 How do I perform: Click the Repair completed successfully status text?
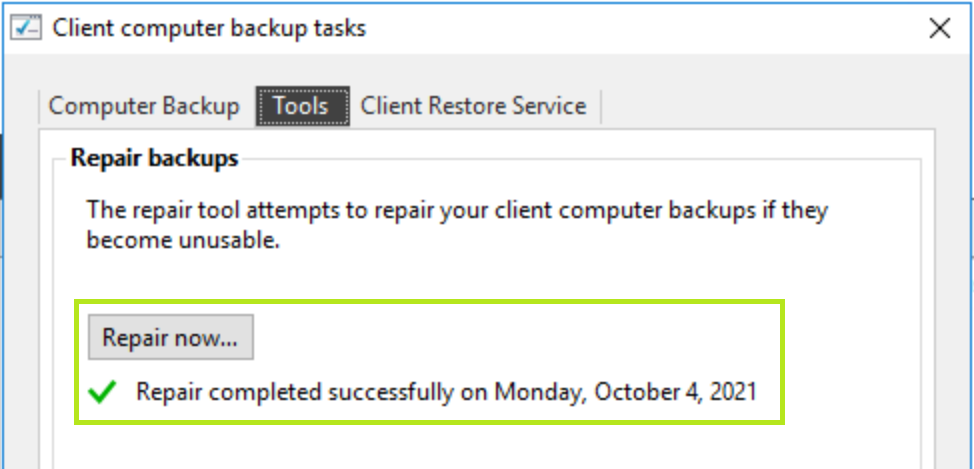pyautogui.click(x=446, y=392)
